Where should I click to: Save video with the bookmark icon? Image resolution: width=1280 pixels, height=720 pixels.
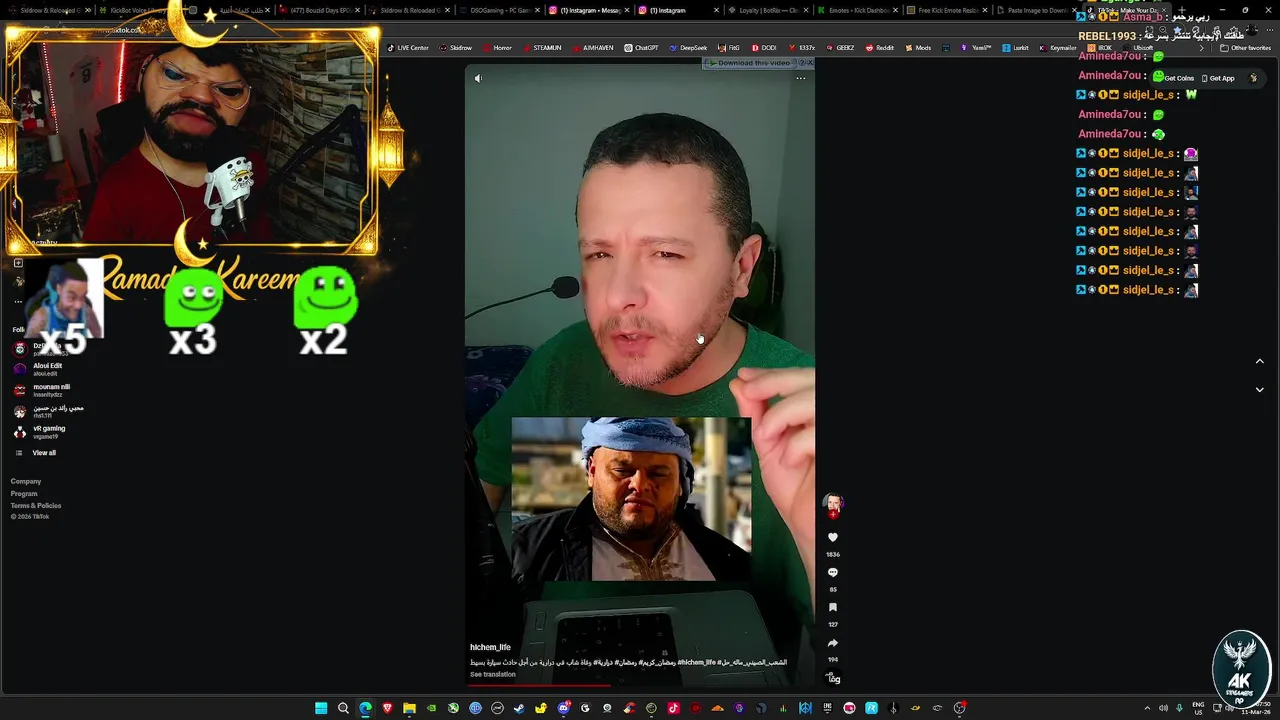(x=833, y=608)
